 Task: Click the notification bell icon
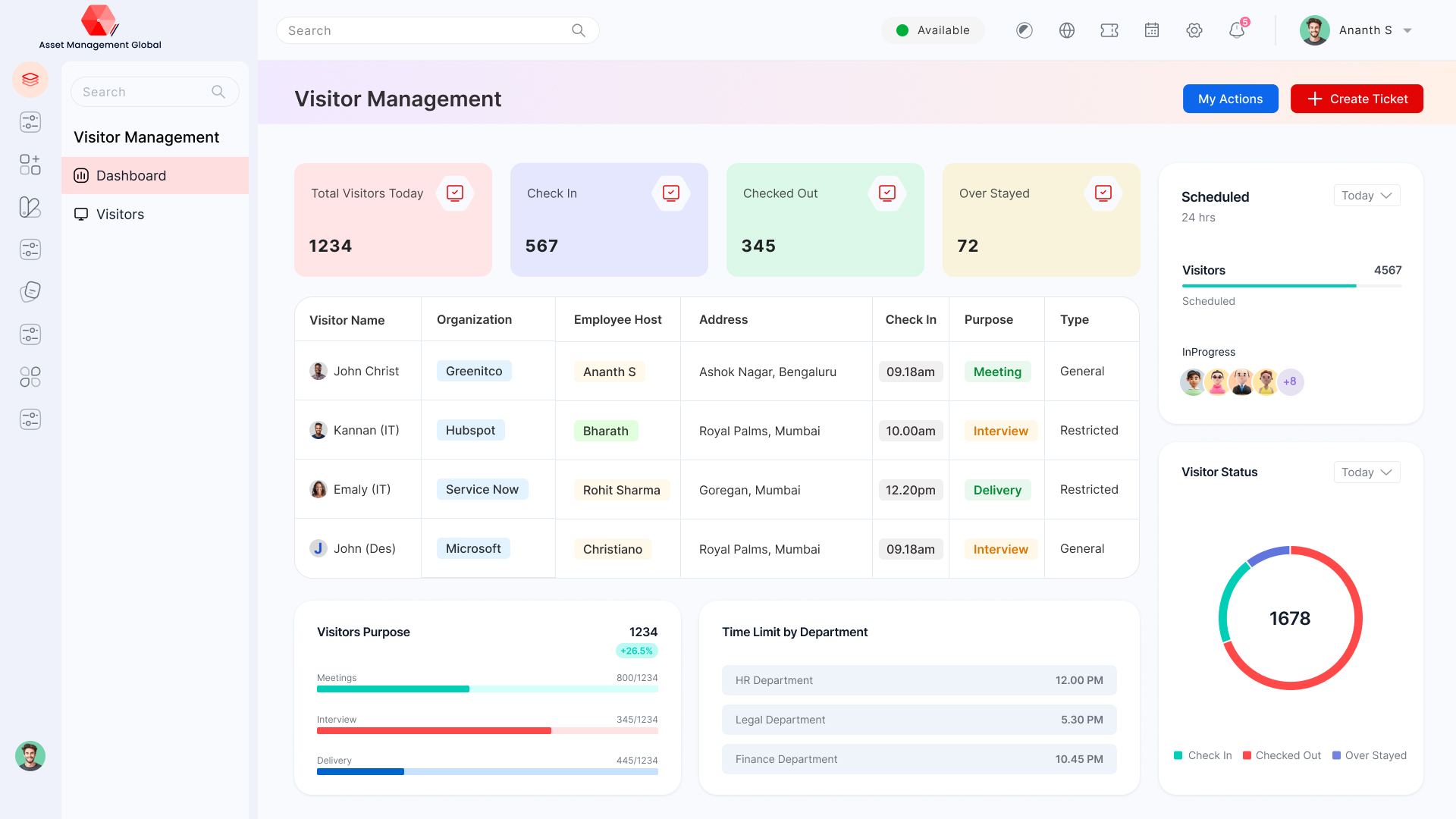click(x=1236, y=30)
